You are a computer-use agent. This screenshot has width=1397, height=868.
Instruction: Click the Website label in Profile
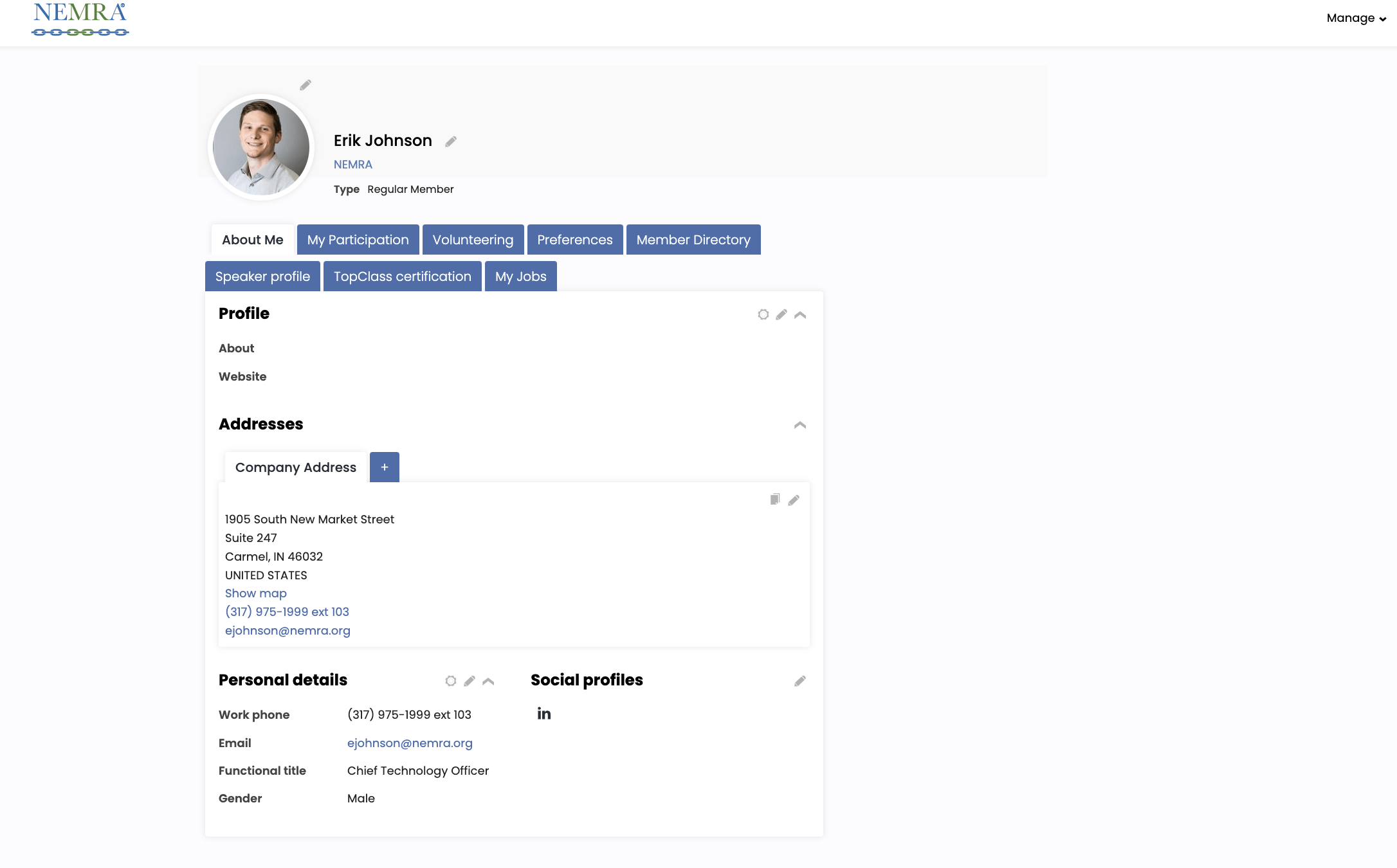pos(242,377)
